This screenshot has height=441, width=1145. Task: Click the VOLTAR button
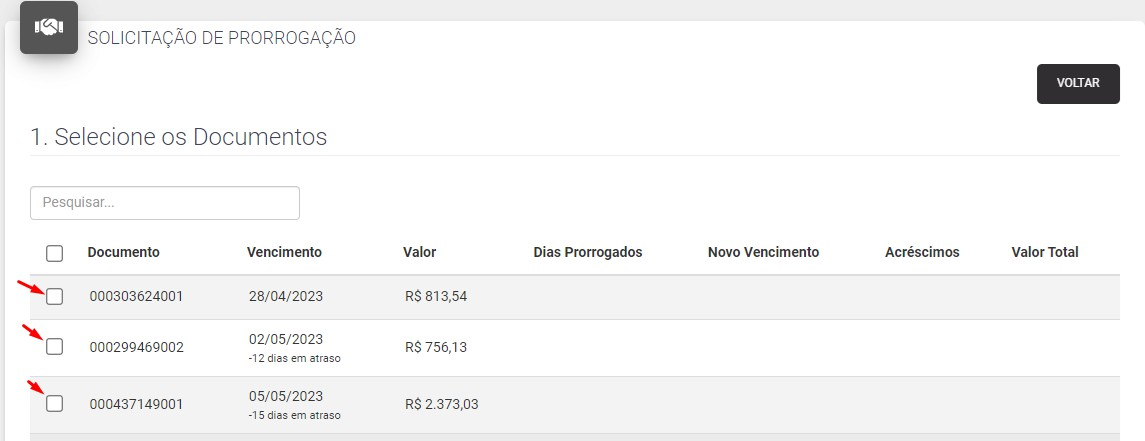[x=1078, y=83]
